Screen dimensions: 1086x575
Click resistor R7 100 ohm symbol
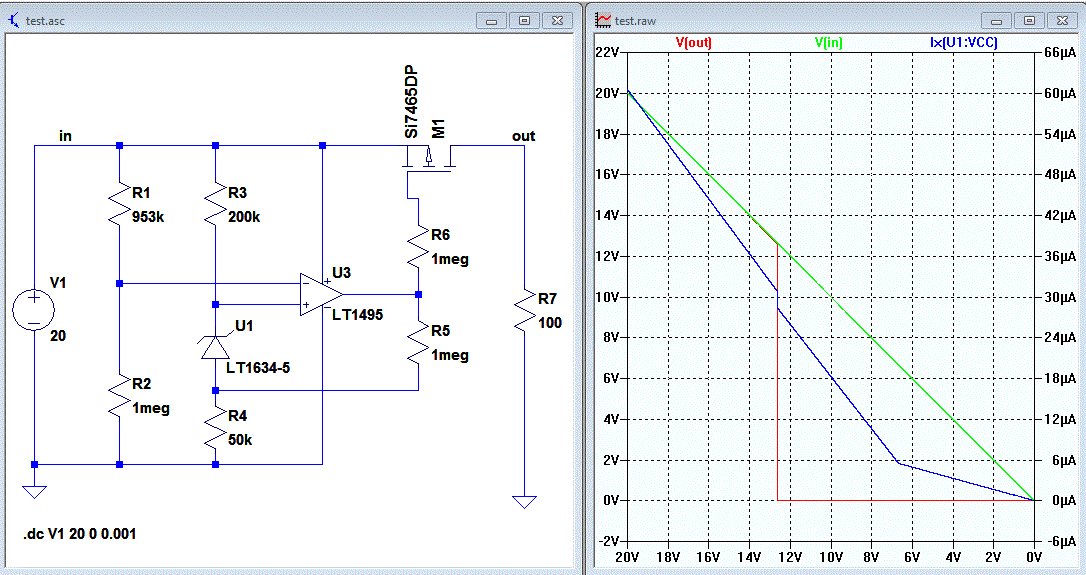(x=524, y=308)
